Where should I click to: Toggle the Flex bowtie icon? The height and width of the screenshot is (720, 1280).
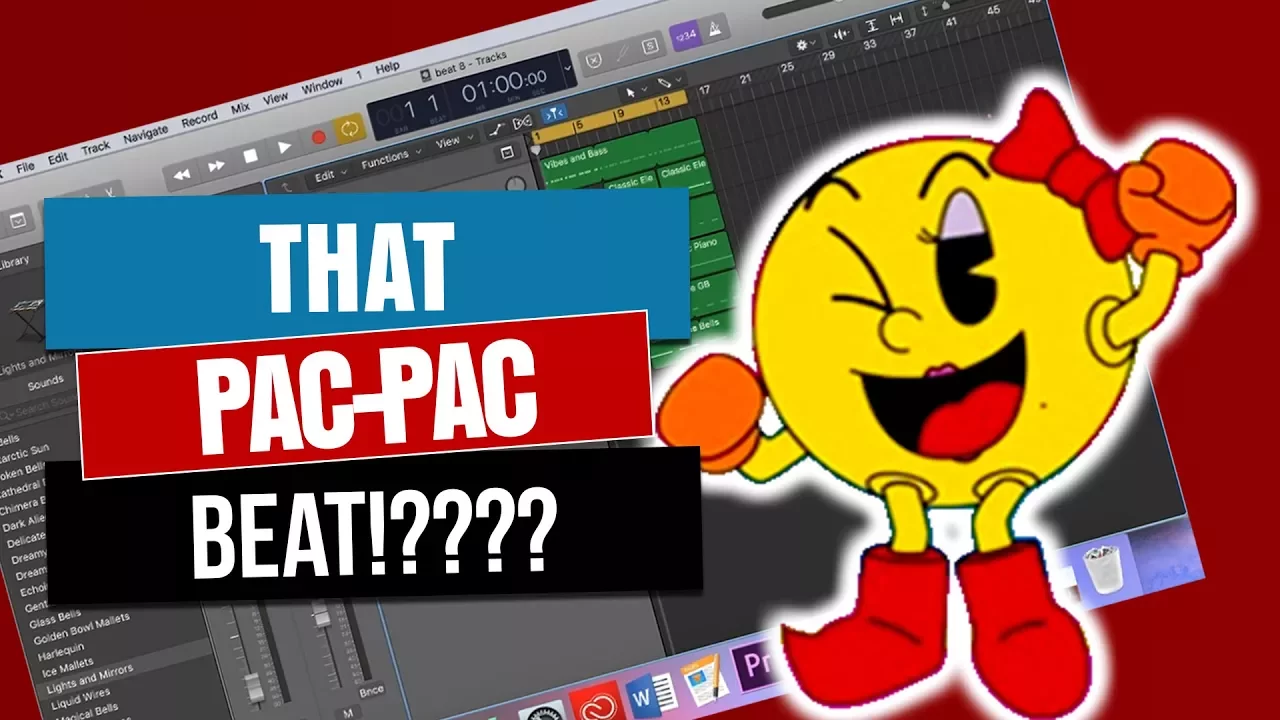click(521, 124)
